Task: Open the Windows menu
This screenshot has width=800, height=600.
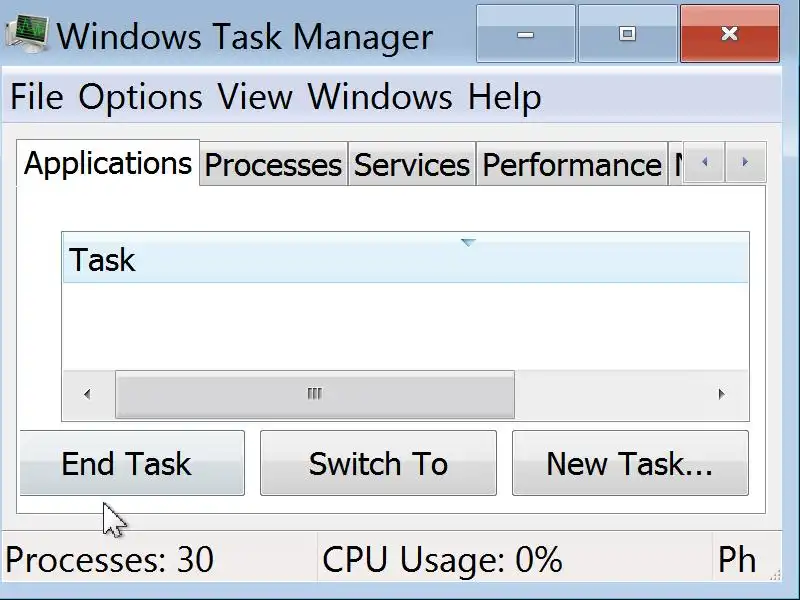Action: [380, 97]
